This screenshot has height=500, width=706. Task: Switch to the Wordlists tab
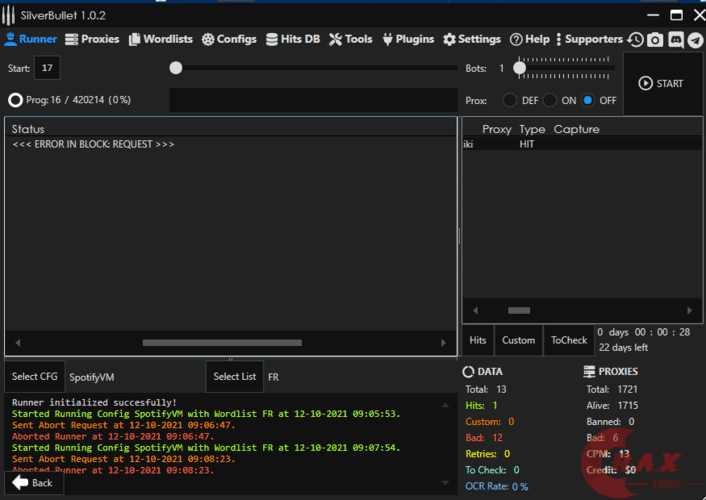(160, 39)
